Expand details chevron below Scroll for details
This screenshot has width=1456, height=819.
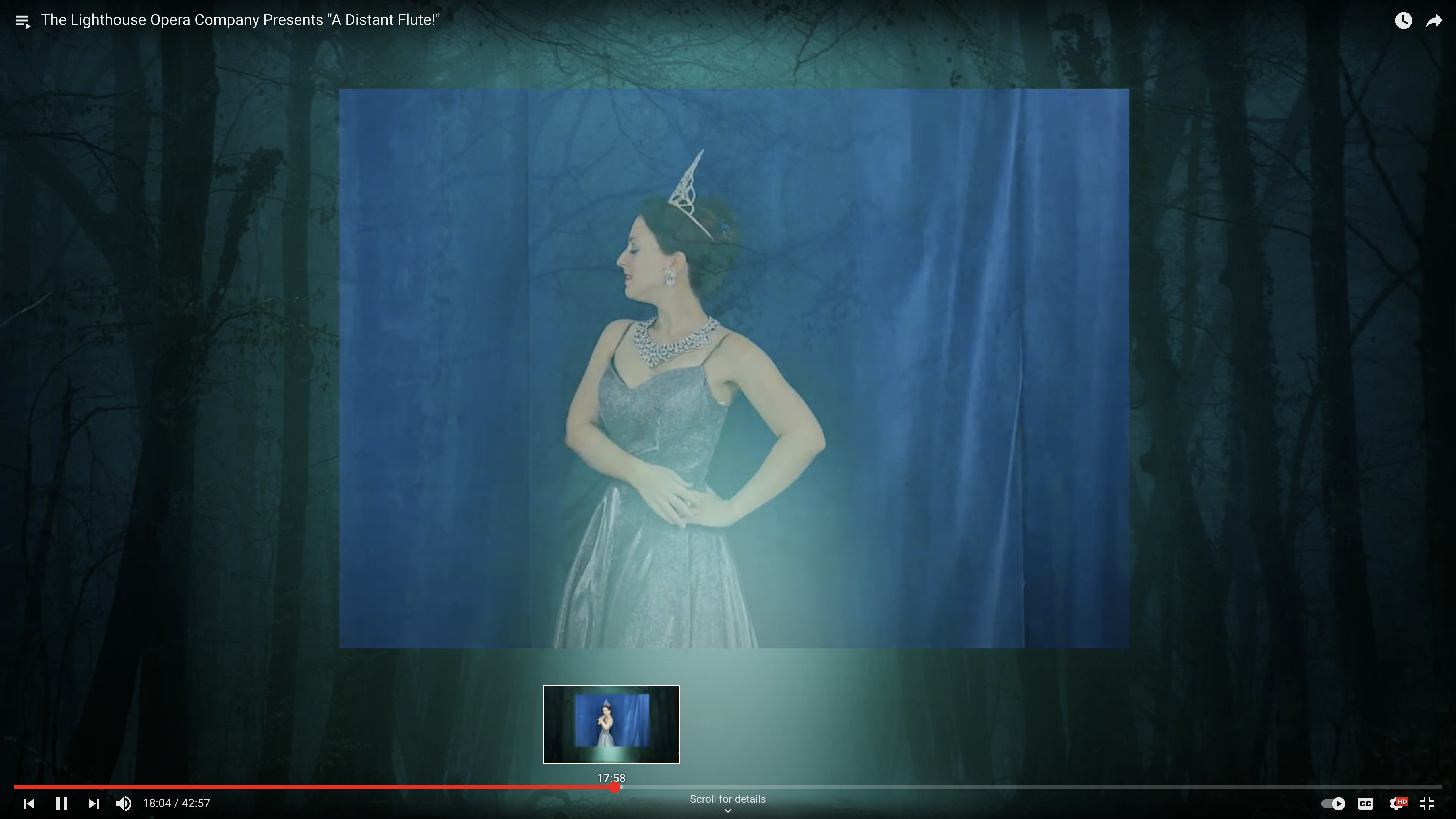728,810
